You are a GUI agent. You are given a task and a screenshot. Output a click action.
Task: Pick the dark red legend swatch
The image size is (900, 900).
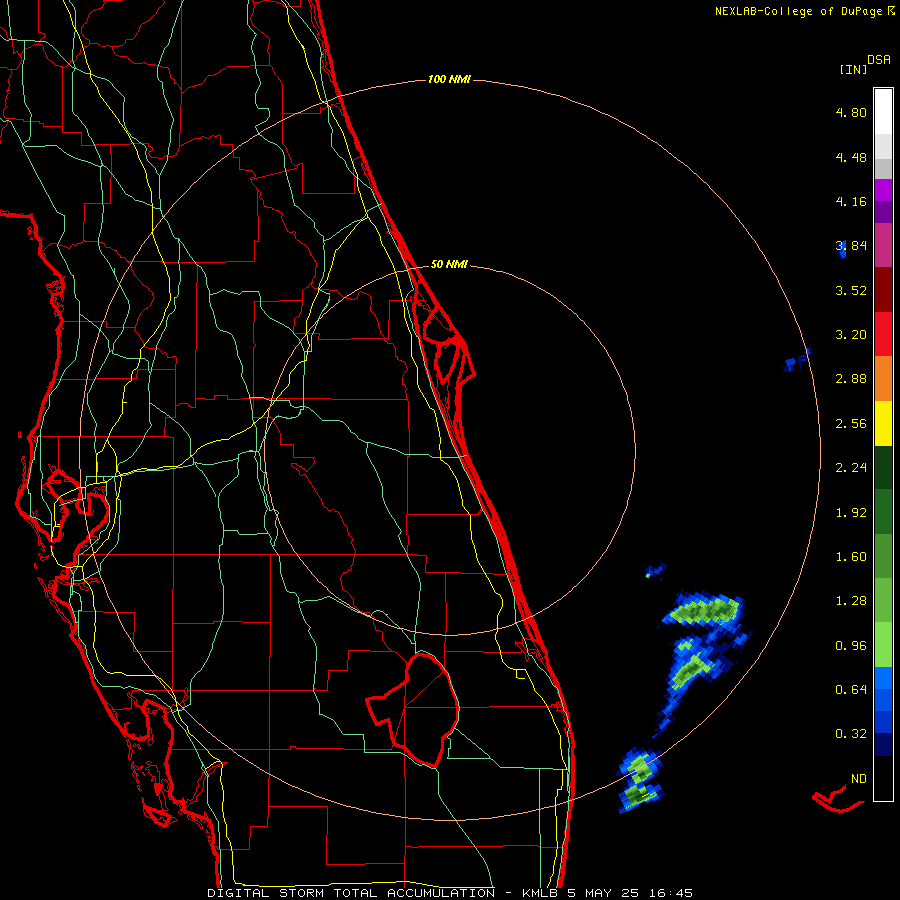pos(883,289)
